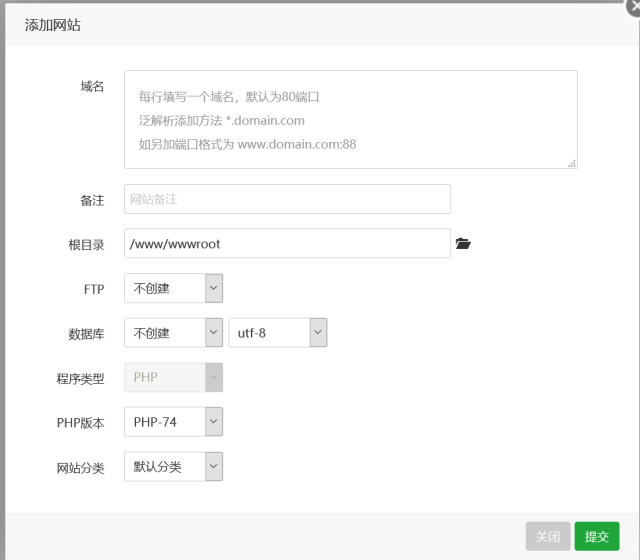Close the 添加网站 dialog with X icon
The width and height of the screenshot is (640, 560).
tap(634, 7)
